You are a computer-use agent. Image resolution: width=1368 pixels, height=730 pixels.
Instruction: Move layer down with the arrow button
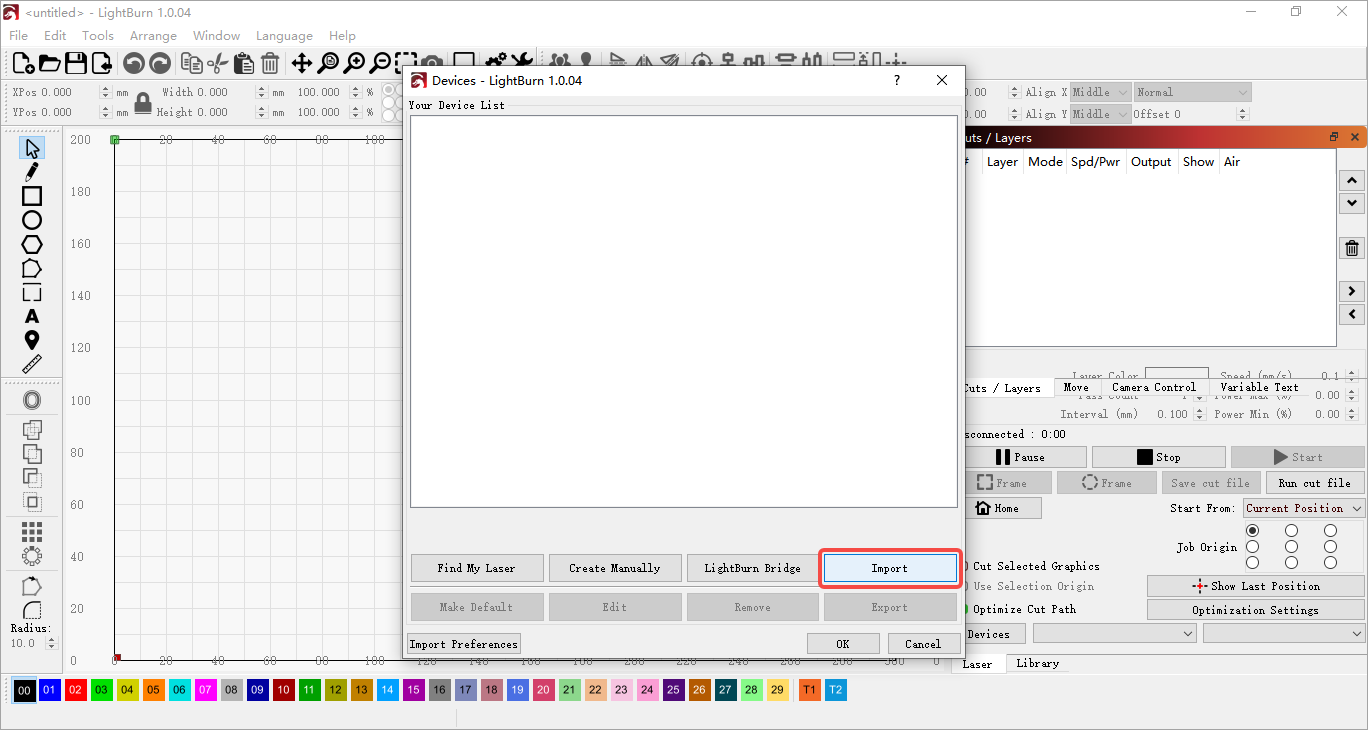[x=1352, y=203]
